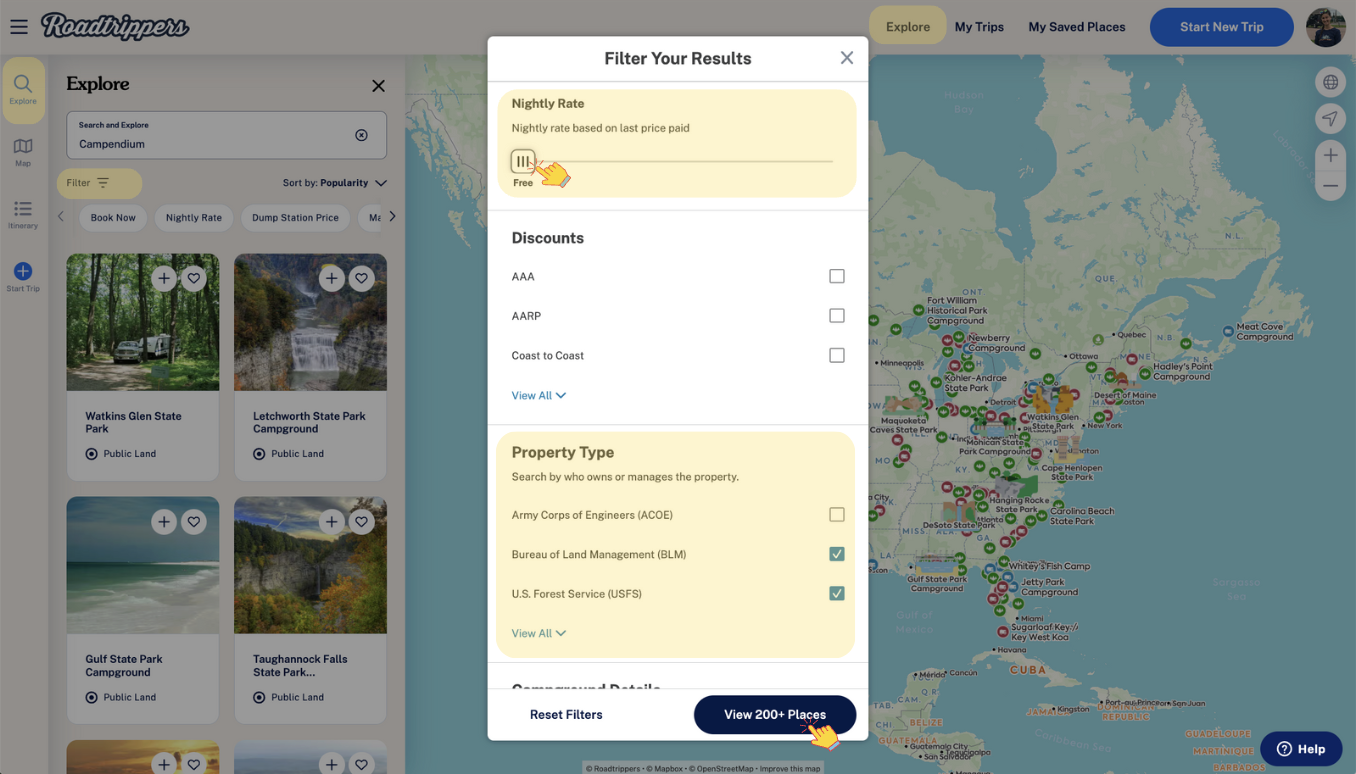
Task: Save Watkins Glen State Park with heart
Action: pos(194,279)
